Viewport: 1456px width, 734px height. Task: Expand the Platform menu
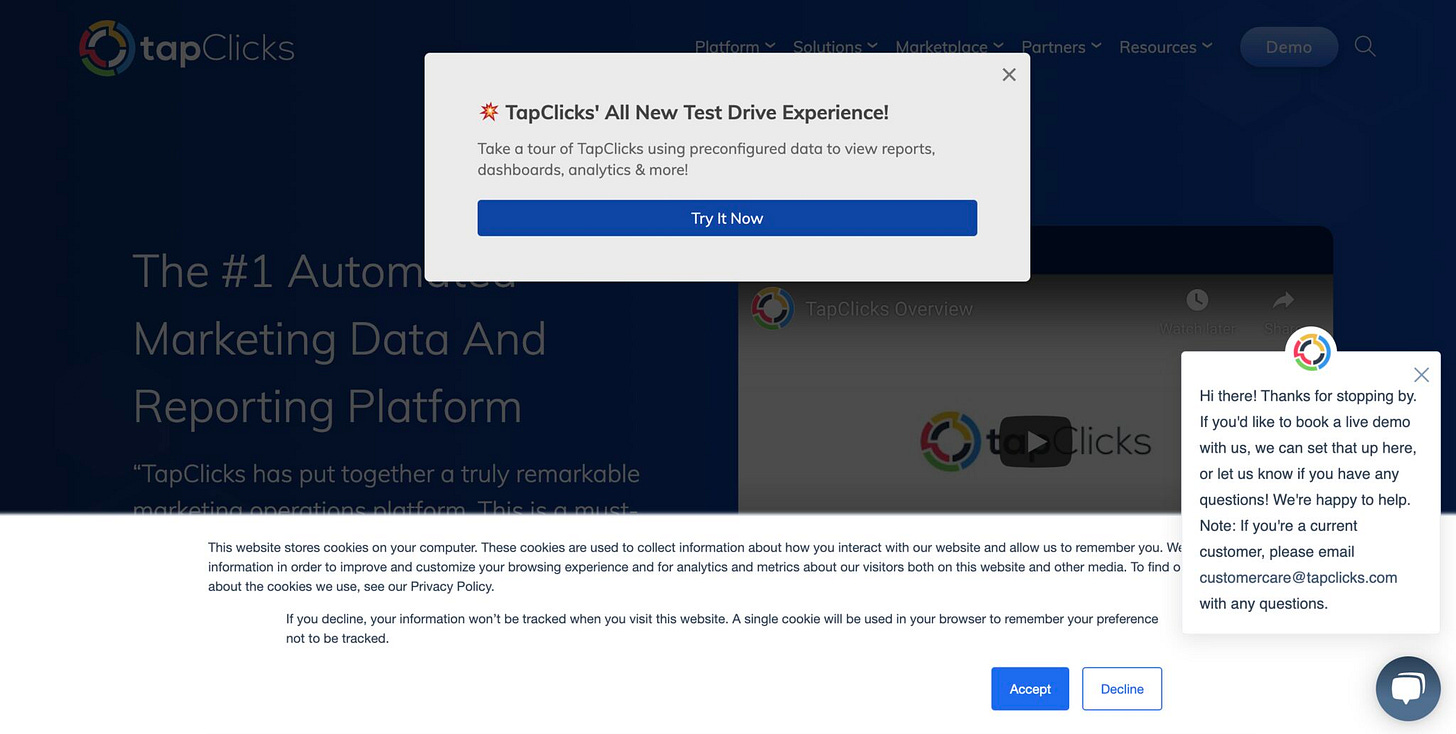coord(735,47)
